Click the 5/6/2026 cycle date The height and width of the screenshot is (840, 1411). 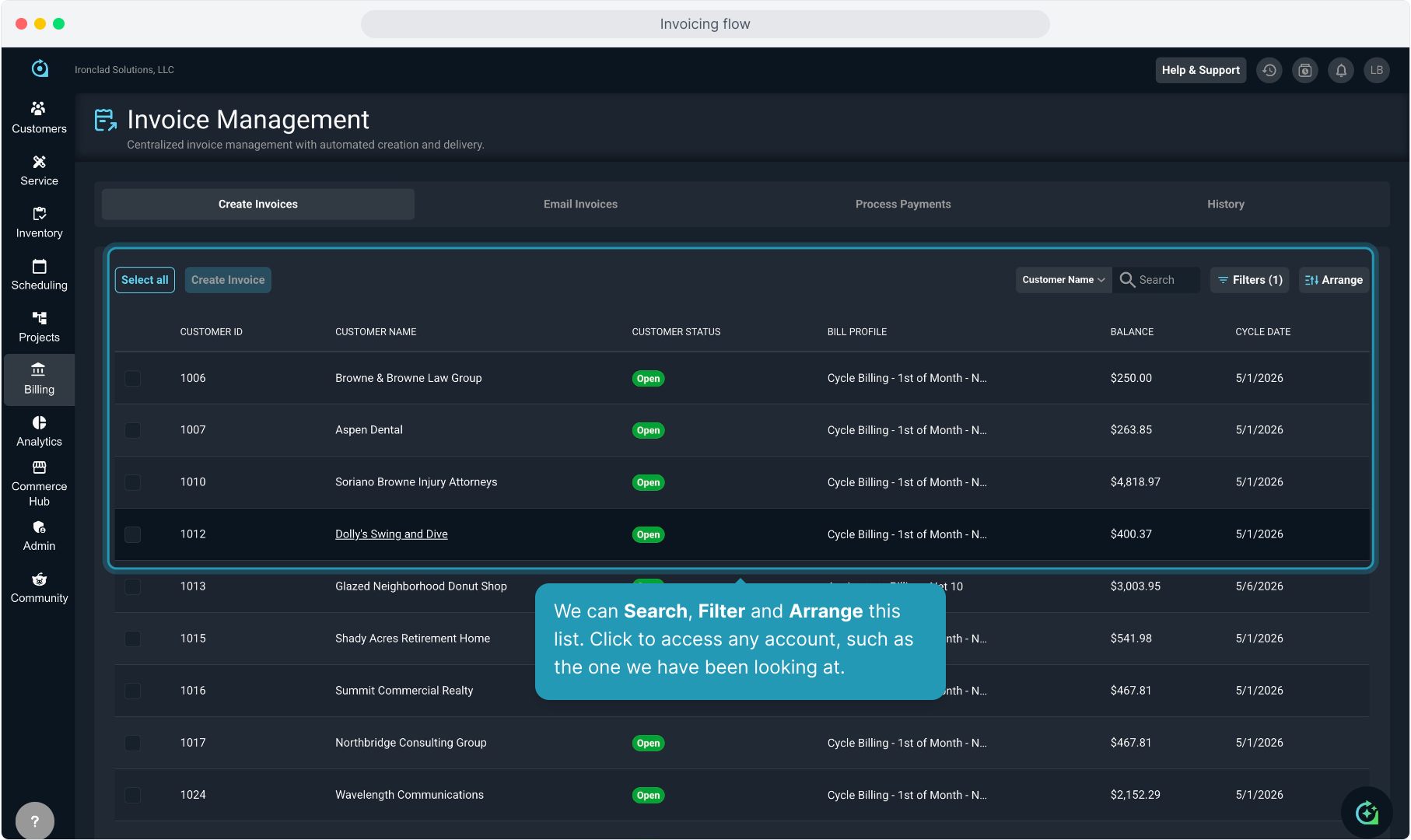point(1259,586)
